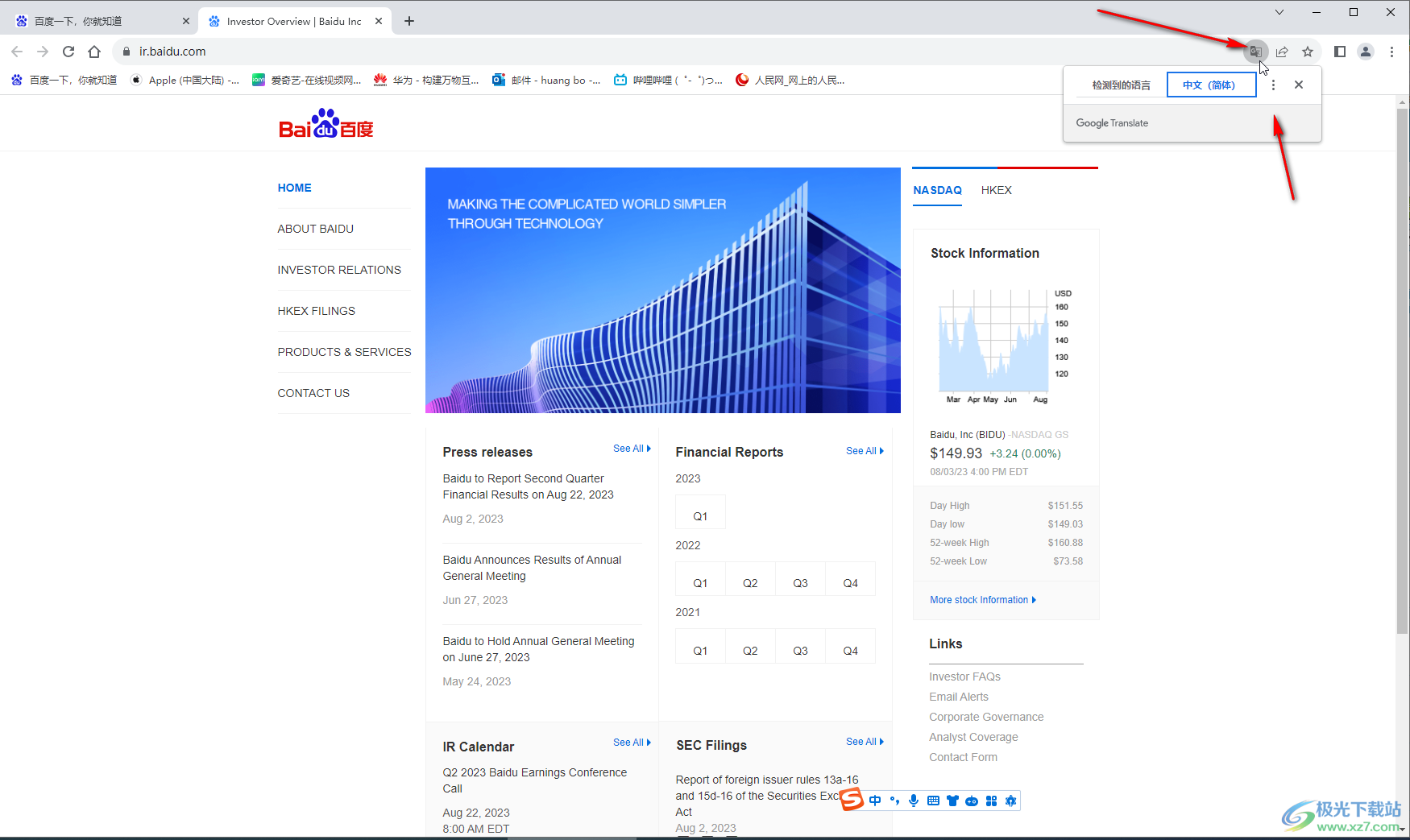
Task: Open the side panel icon
Action: pos(1340,52)
